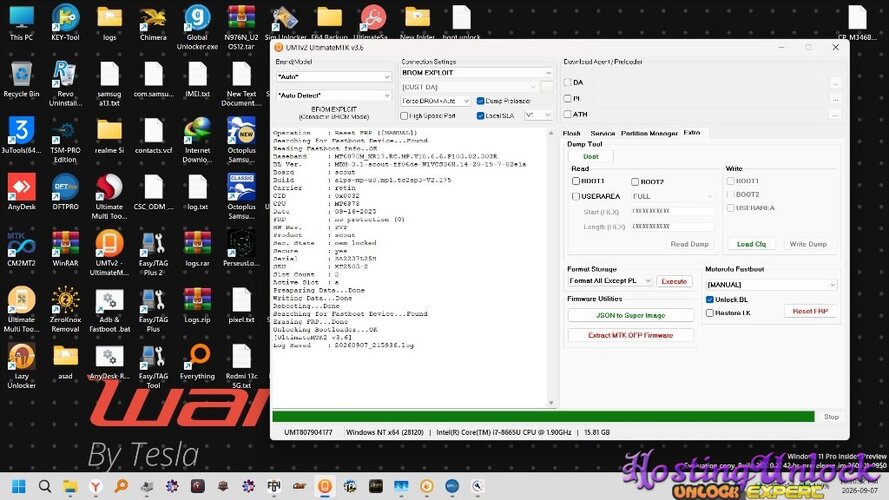Viewport: 889px width, 500px height.
Task: Click the Reset FRP button
Action: pos(810,311)
